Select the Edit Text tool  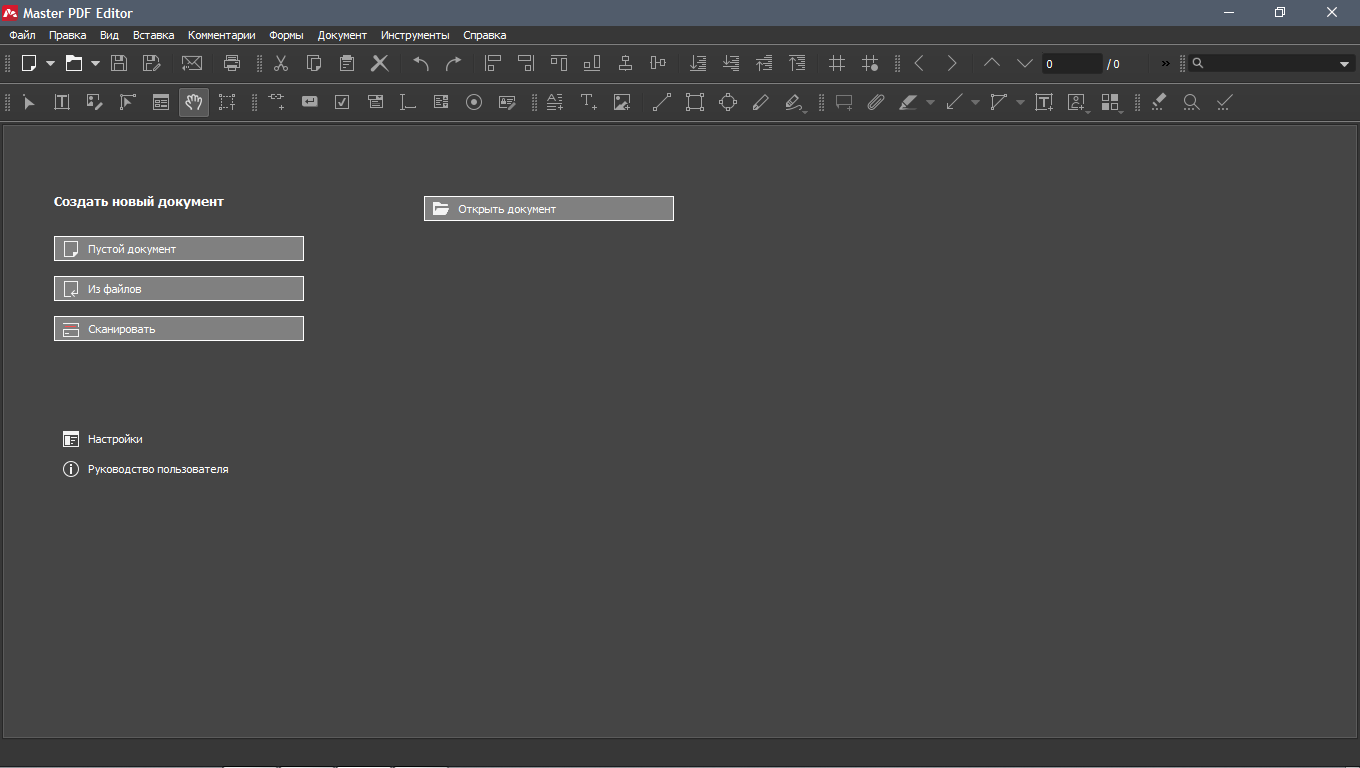click(62, 102)
